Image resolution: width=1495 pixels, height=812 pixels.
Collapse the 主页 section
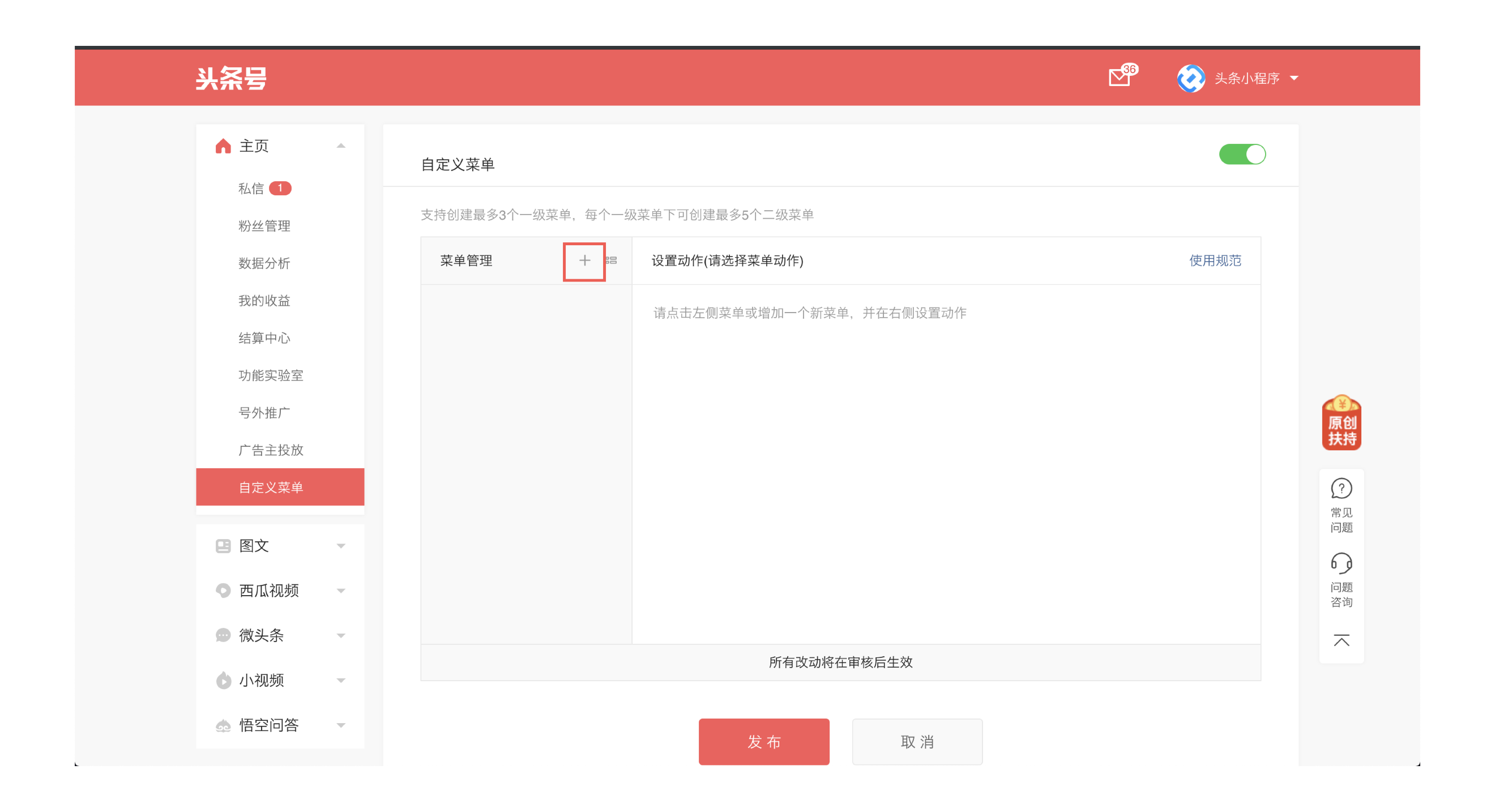[x=341, y=145]
